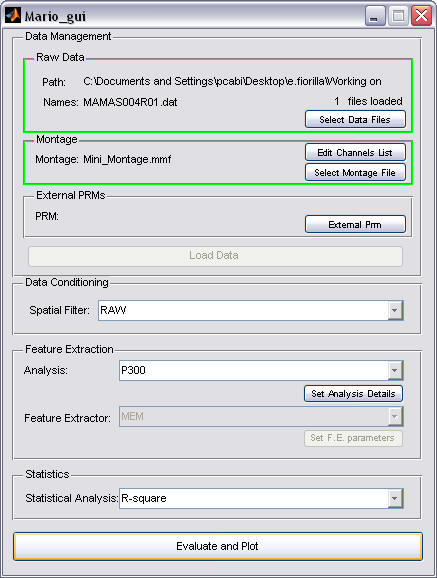Open the Analysis dropdown arrow
The width and height of the screenshot is (437, 578).
pos(395,370)
